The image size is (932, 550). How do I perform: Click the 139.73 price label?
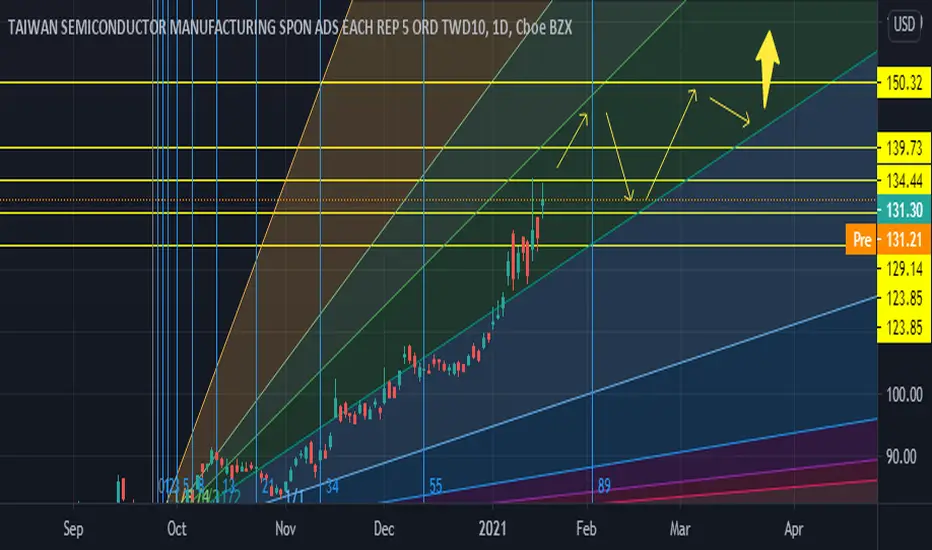pyautogui.click(x=904, y=148)
